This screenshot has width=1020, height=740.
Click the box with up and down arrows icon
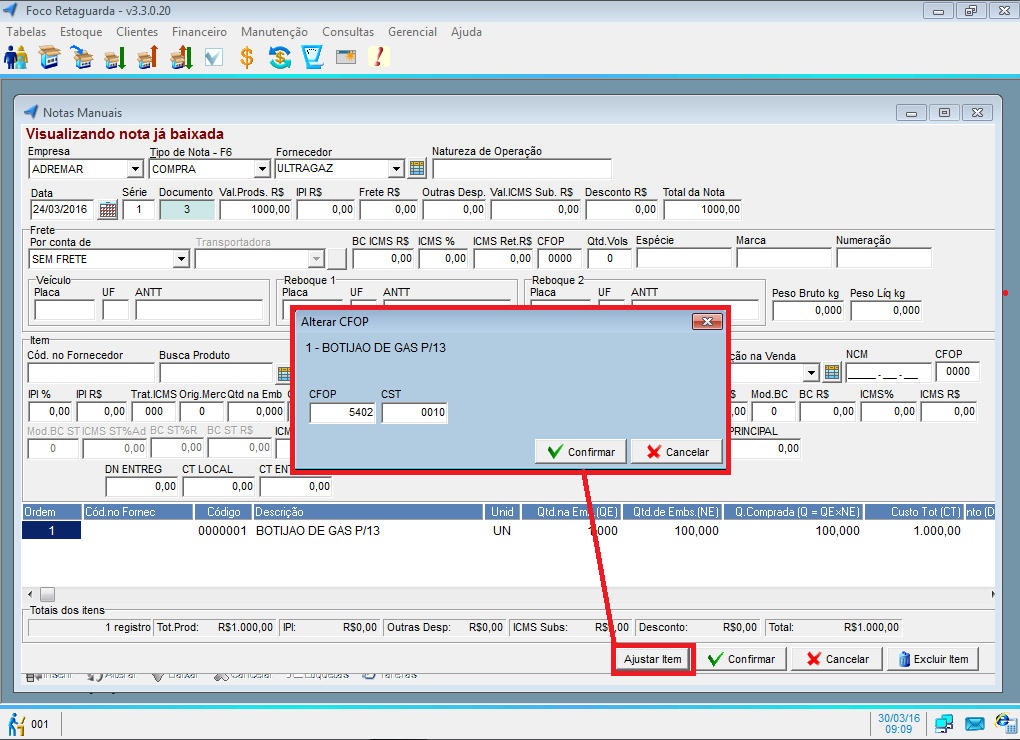[x=181, y=57]
